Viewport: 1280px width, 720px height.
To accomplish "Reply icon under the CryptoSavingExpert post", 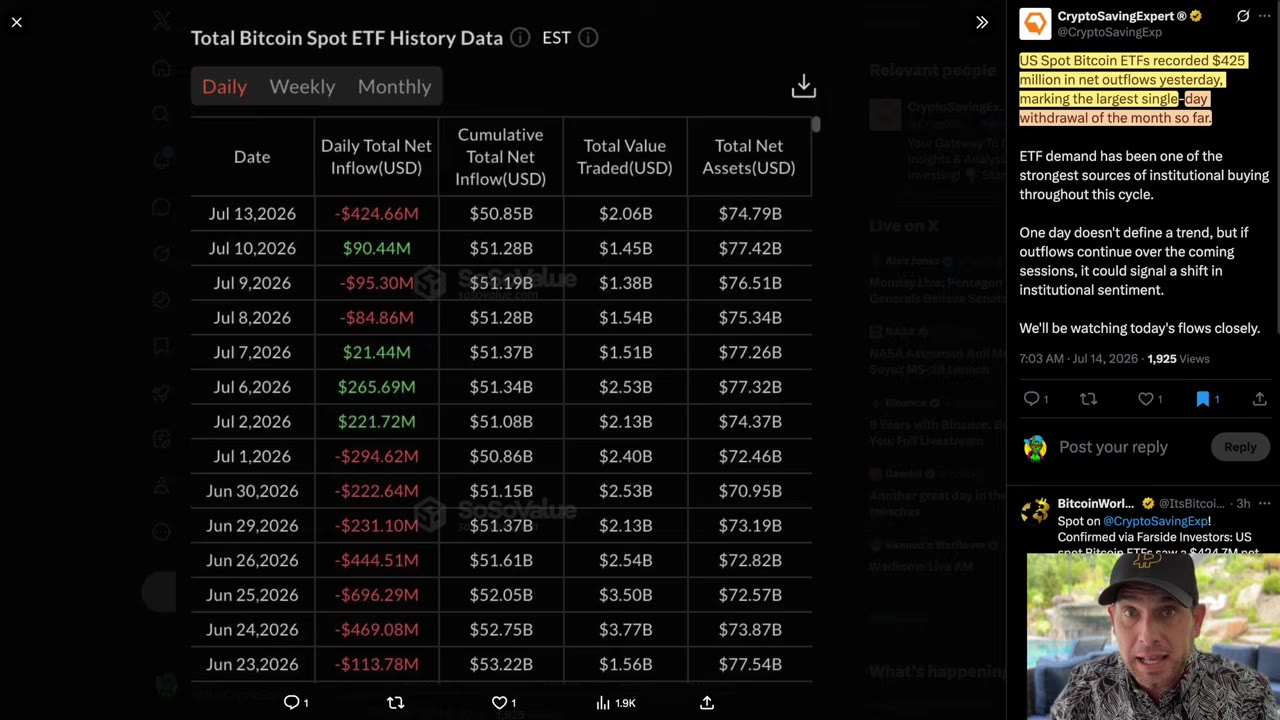I will tap(1031, 399).
